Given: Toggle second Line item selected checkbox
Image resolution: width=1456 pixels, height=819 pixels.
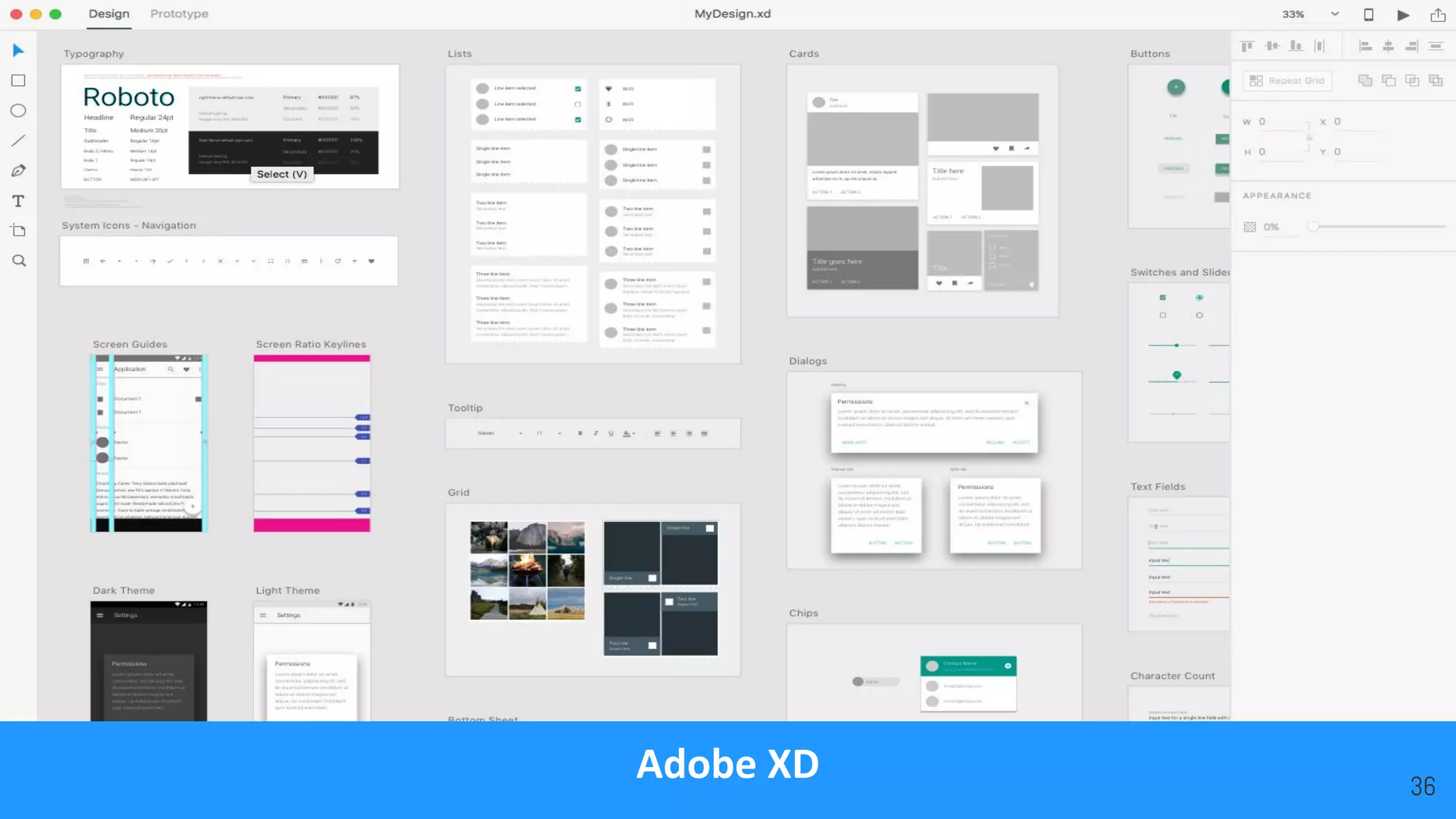Looking at the screenshot, I should tap(577, 105).
